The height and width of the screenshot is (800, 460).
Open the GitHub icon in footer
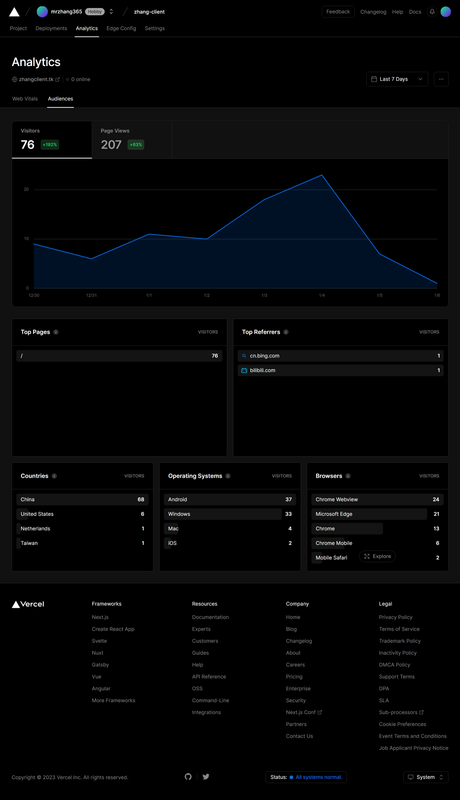click(188, 777)
